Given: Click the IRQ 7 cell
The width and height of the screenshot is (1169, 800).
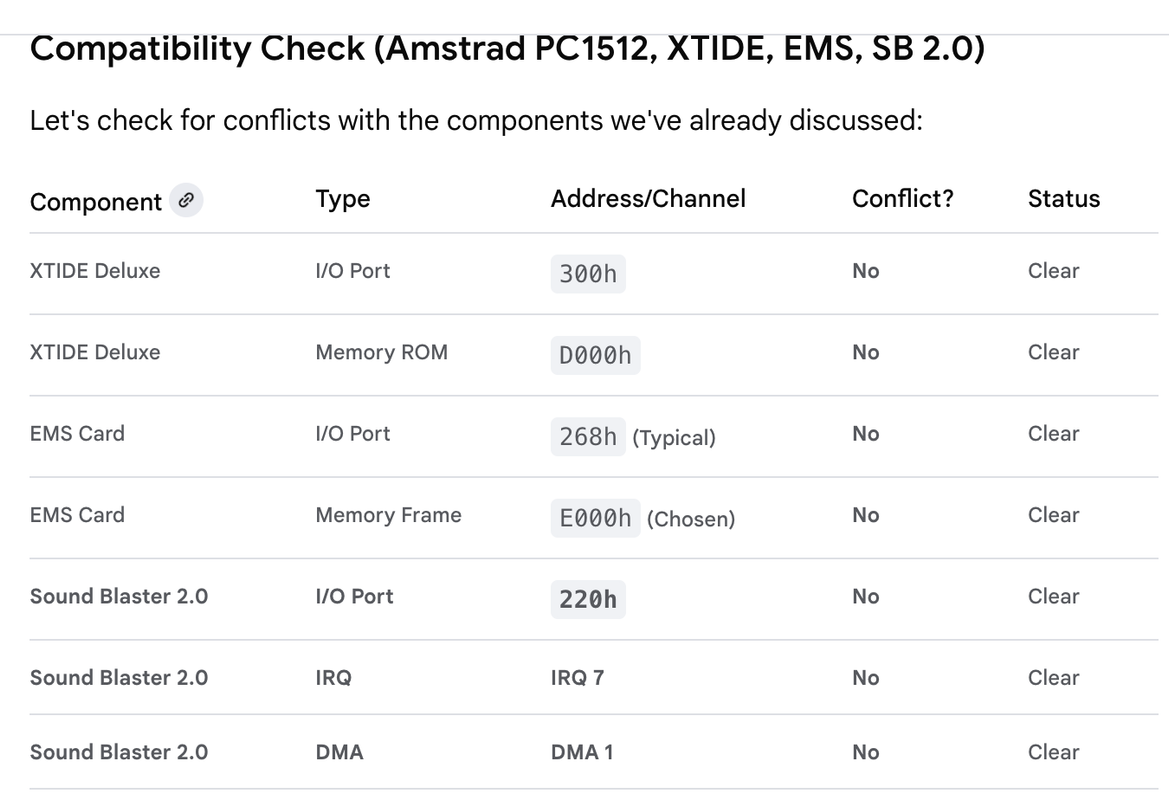Looking at the screenshot, I should [x=577, y=678].
